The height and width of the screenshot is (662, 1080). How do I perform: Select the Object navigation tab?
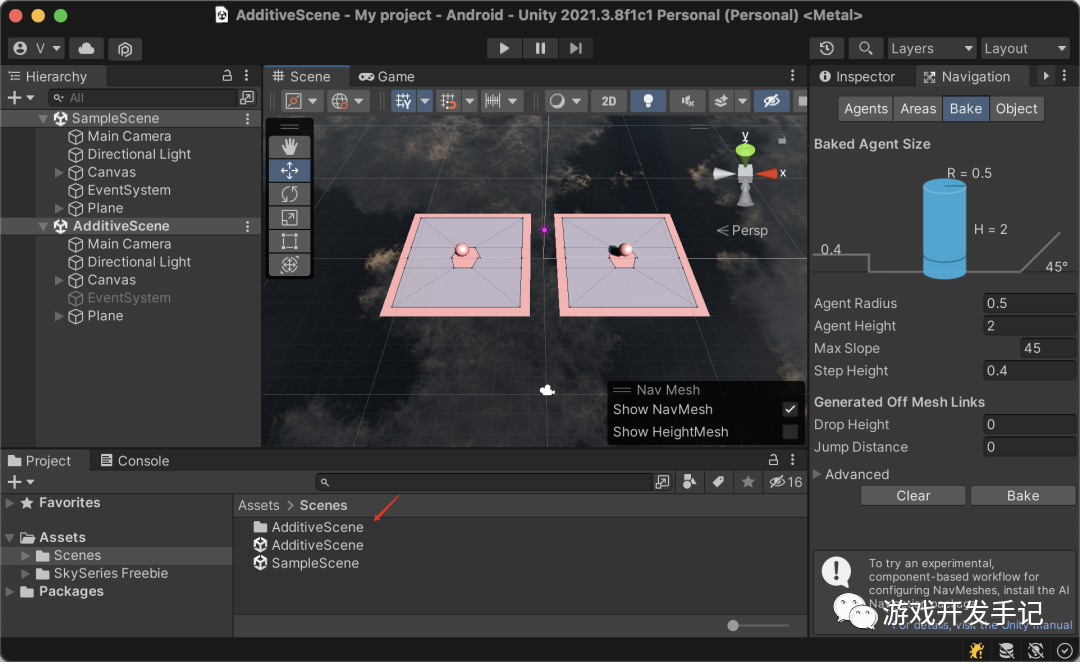click(1016, 108)
